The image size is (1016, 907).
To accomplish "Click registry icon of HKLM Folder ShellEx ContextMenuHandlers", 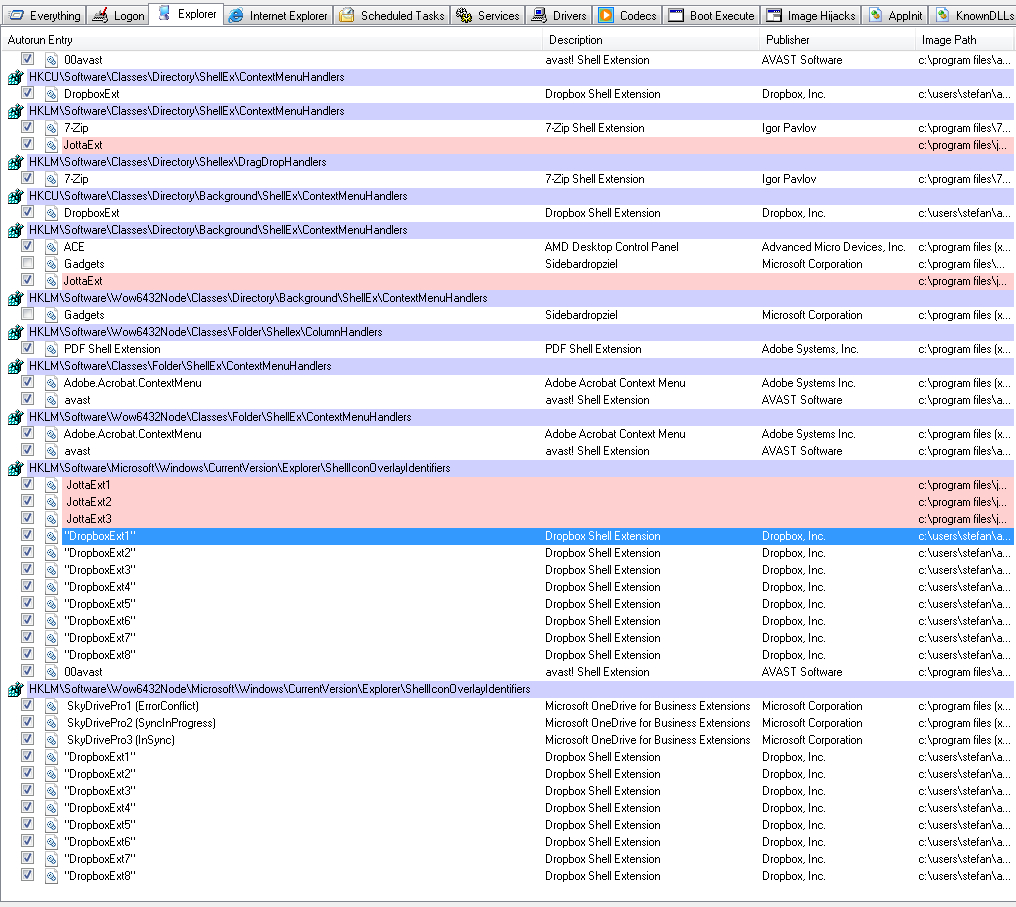I will (16, 366).
